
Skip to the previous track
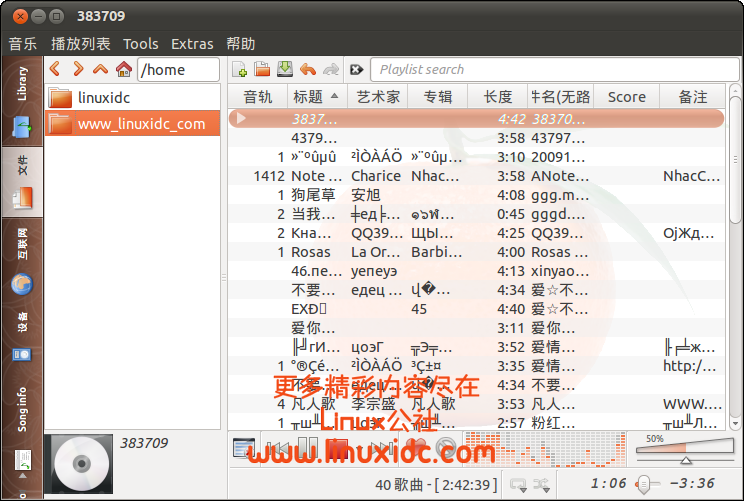tap(278, 448)
